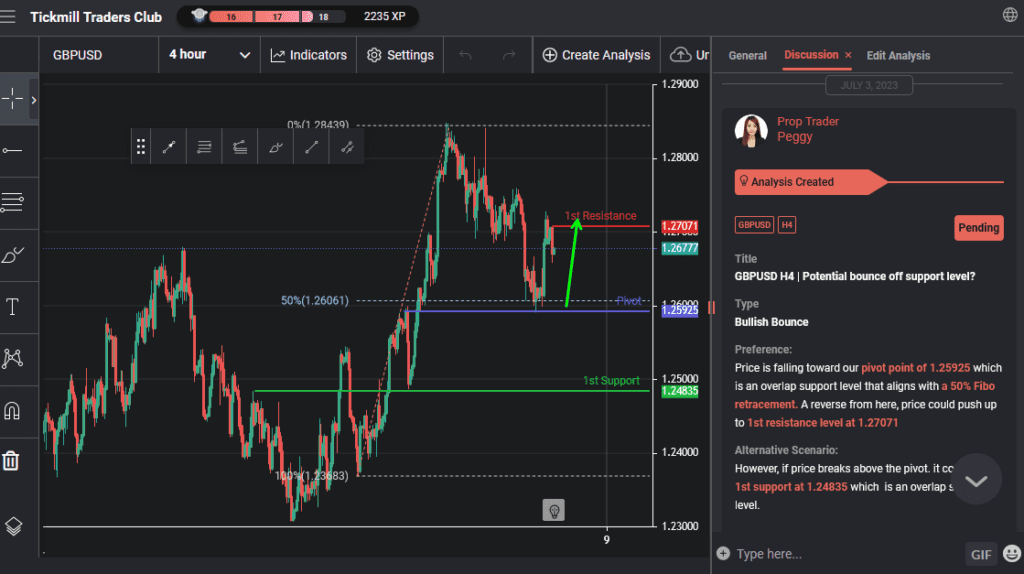1024x574 pixels.
Task: Expand the cursor tool options arrow
Action: [34, 99]
